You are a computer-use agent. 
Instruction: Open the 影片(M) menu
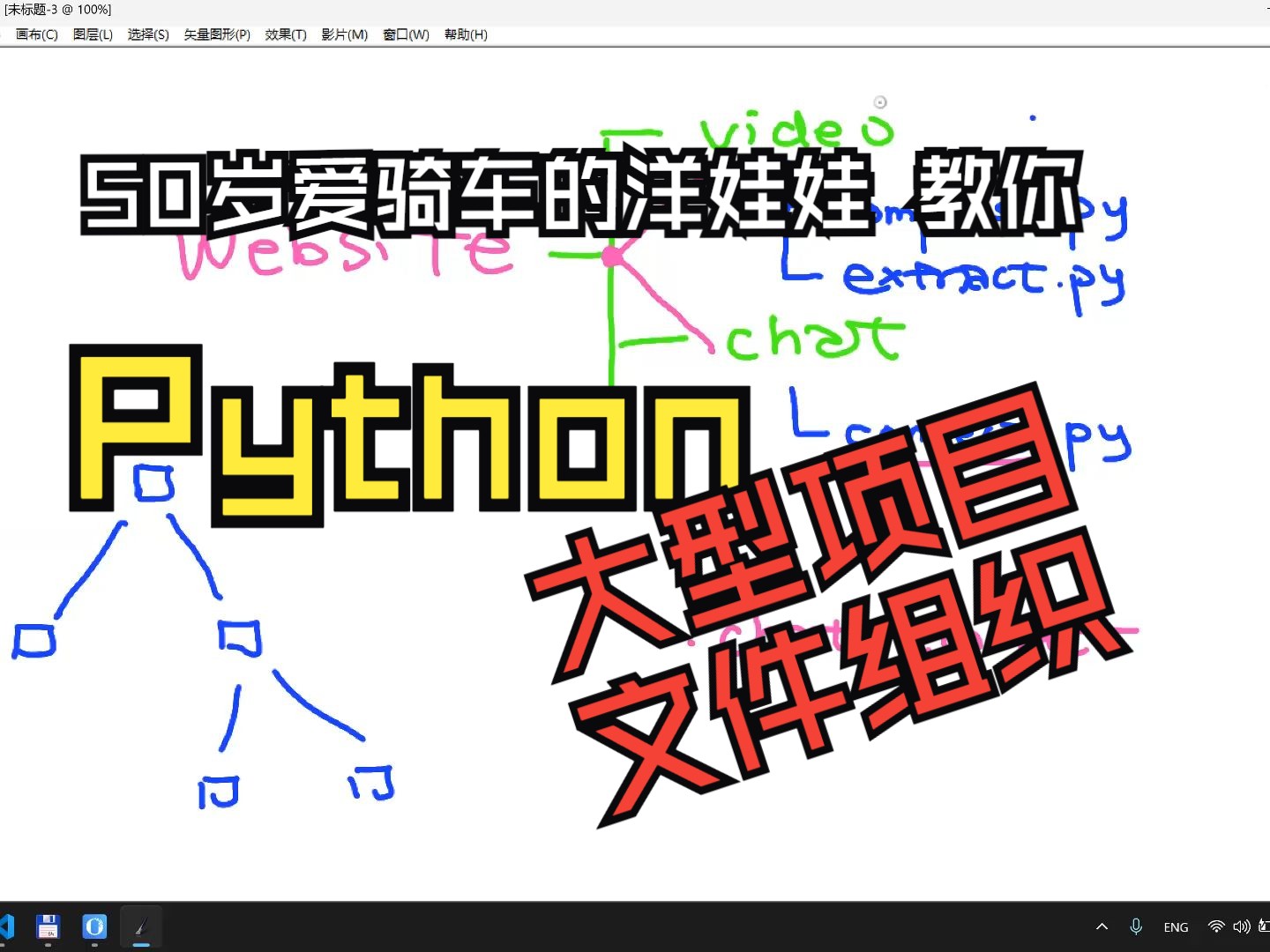click(x=344, y=34)
